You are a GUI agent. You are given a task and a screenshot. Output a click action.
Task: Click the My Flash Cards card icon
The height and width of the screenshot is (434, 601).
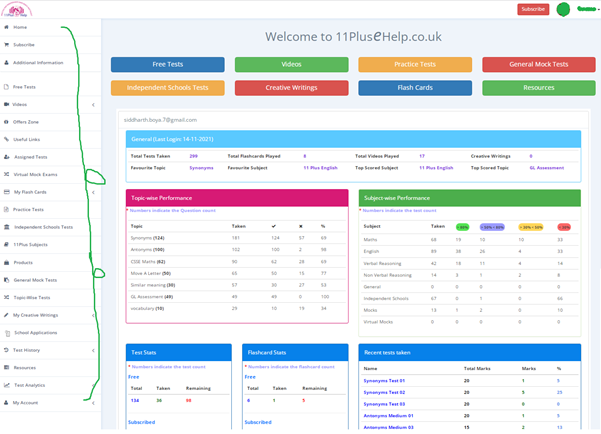point(7,192)
